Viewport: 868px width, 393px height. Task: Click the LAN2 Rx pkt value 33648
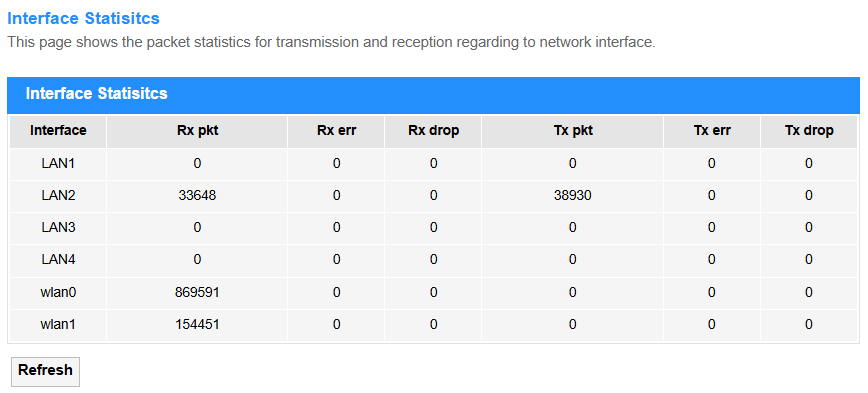197,195
